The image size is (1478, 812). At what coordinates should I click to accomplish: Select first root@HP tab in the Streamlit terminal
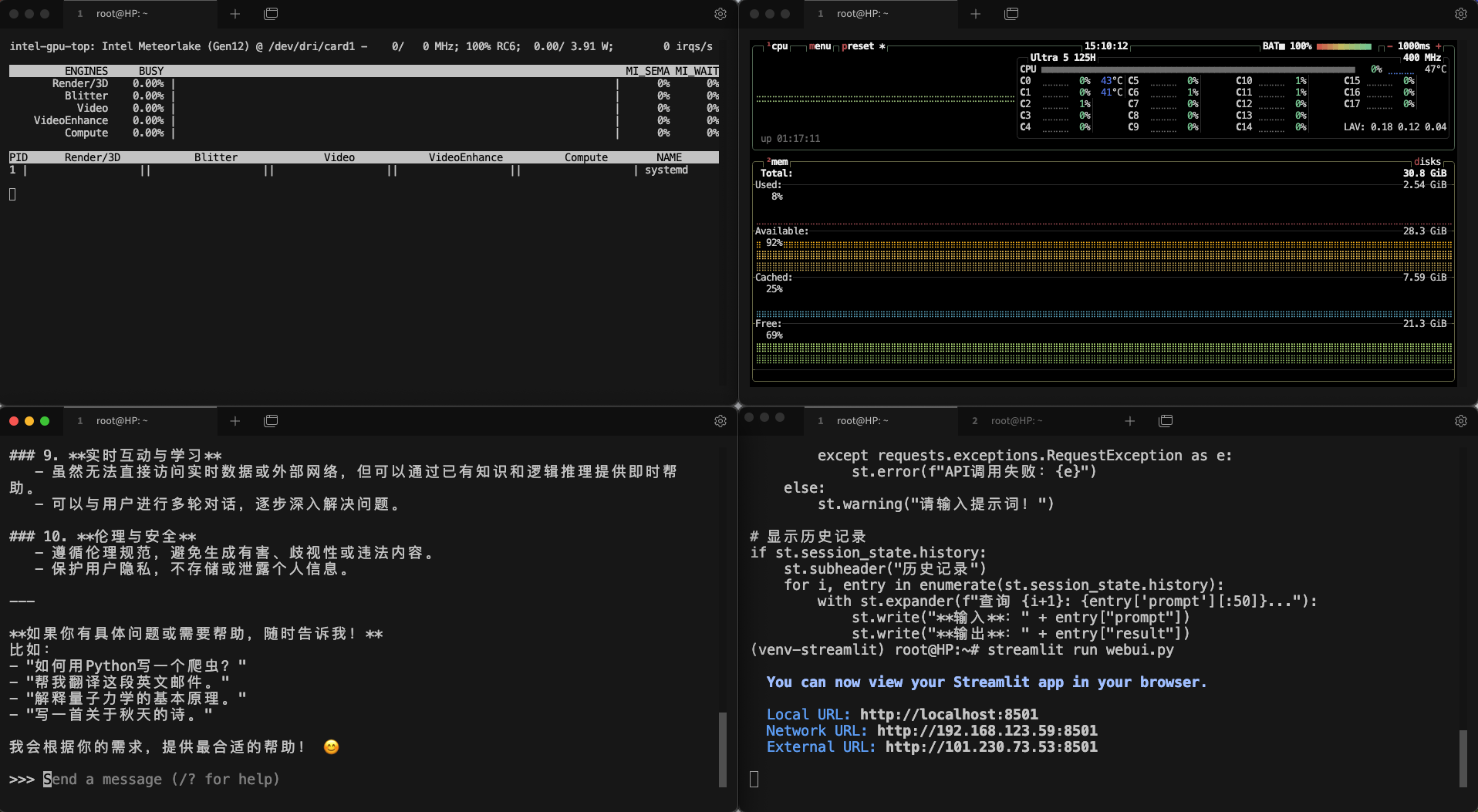(x=862, y=421)
